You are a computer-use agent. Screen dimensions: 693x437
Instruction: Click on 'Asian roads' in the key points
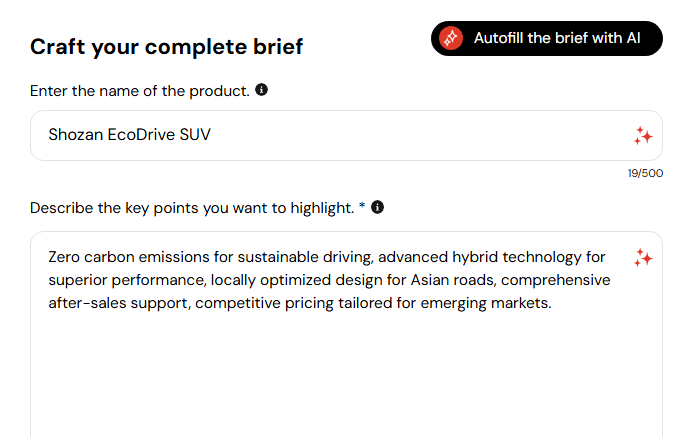[x=453, y=280]
